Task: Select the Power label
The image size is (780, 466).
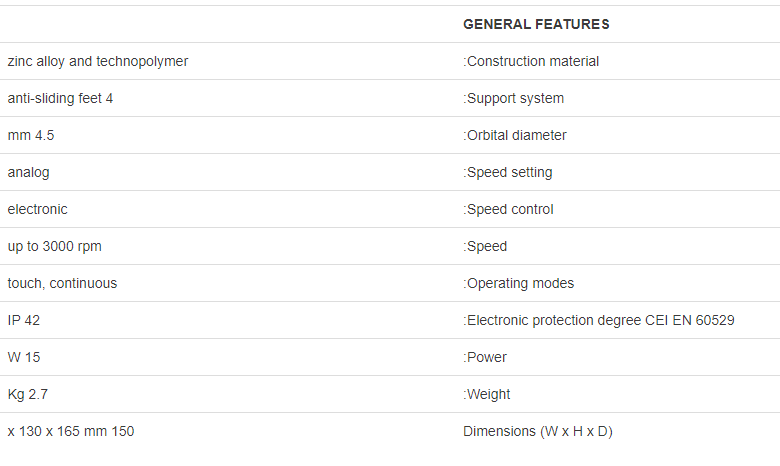Action: pos(485,357)
